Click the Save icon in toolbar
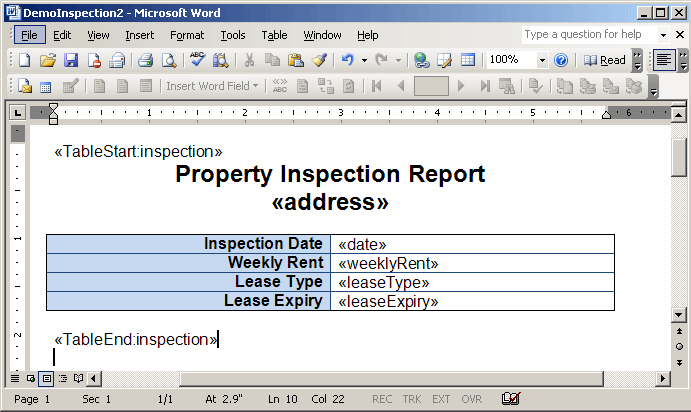Screen dimensions: 691x412 pyautogui.click(x=71, y=60)
